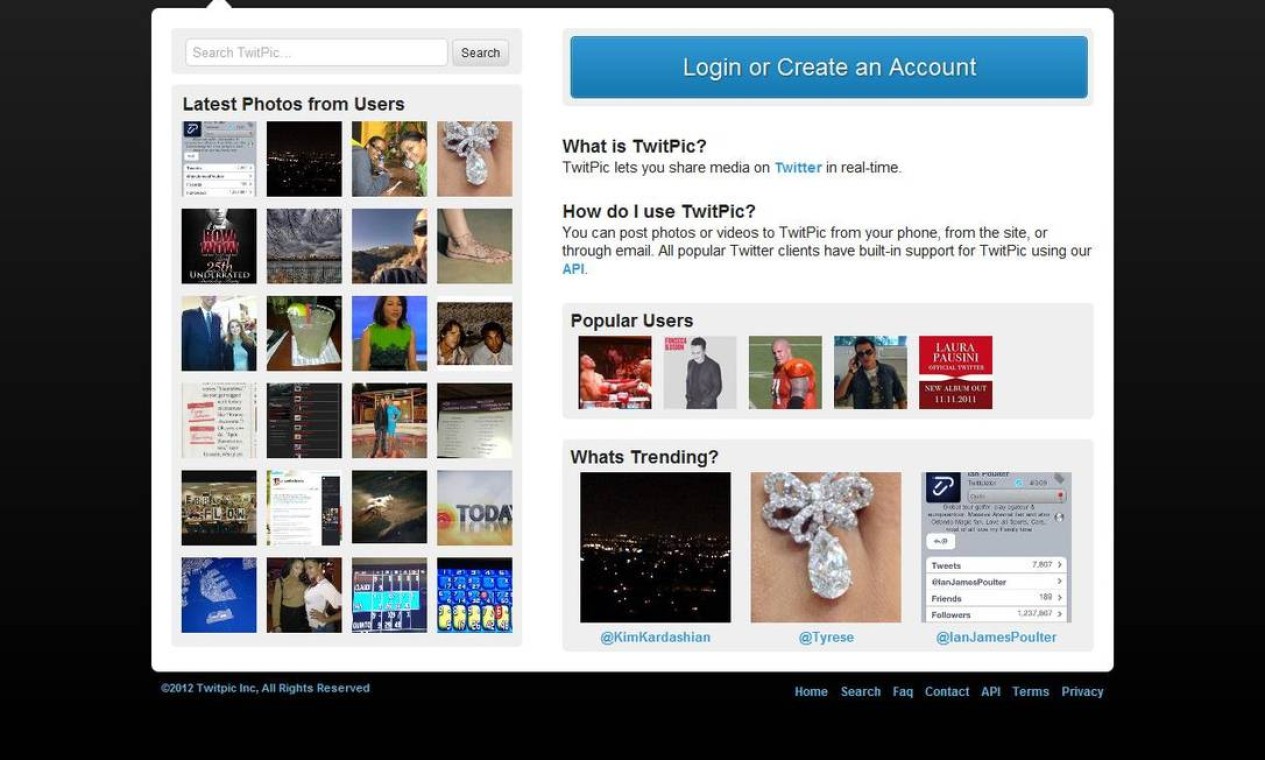Image resolution: width=1265 pixels, height=760 pixels.
Task: Select the Laura Pausini popular user
Action: coord(955,372)
